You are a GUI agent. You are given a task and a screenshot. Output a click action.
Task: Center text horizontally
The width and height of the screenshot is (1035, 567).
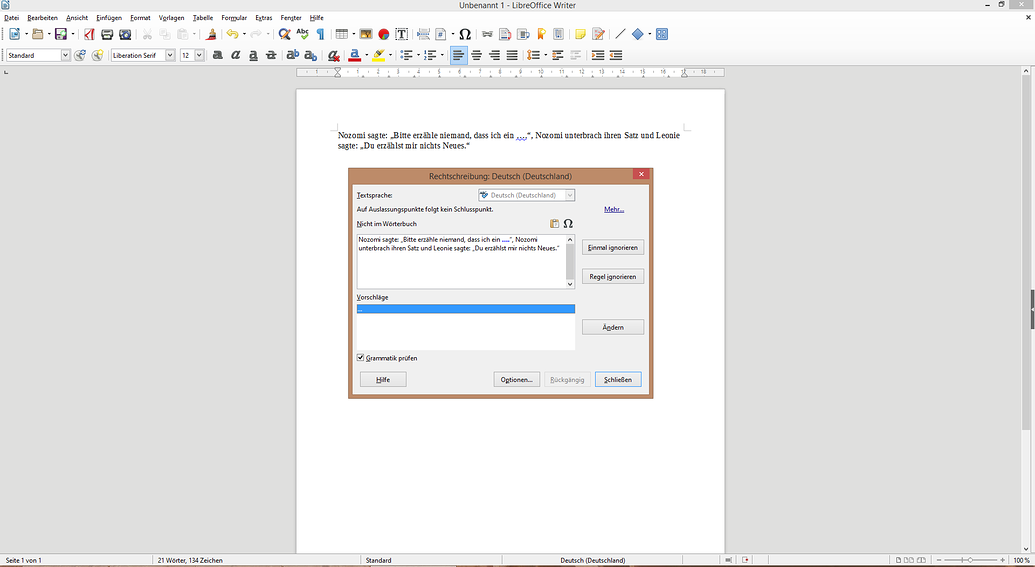click(477, 55)
